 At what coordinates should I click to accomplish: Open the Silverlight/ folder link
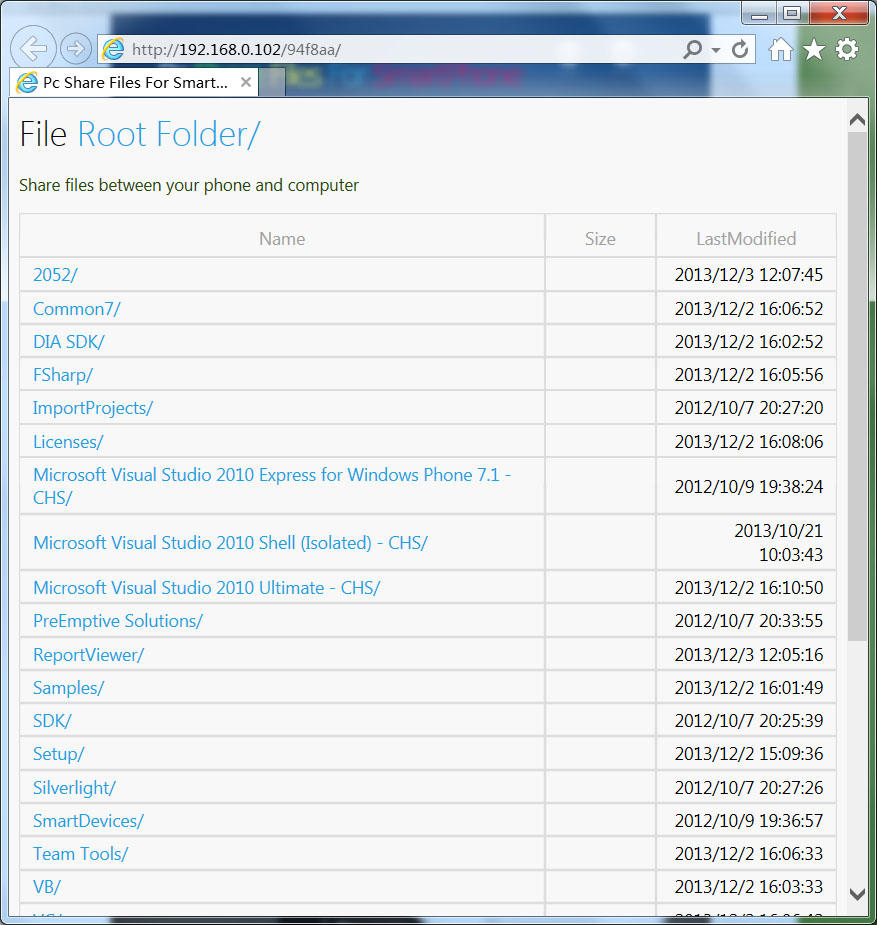click(74, 788)
